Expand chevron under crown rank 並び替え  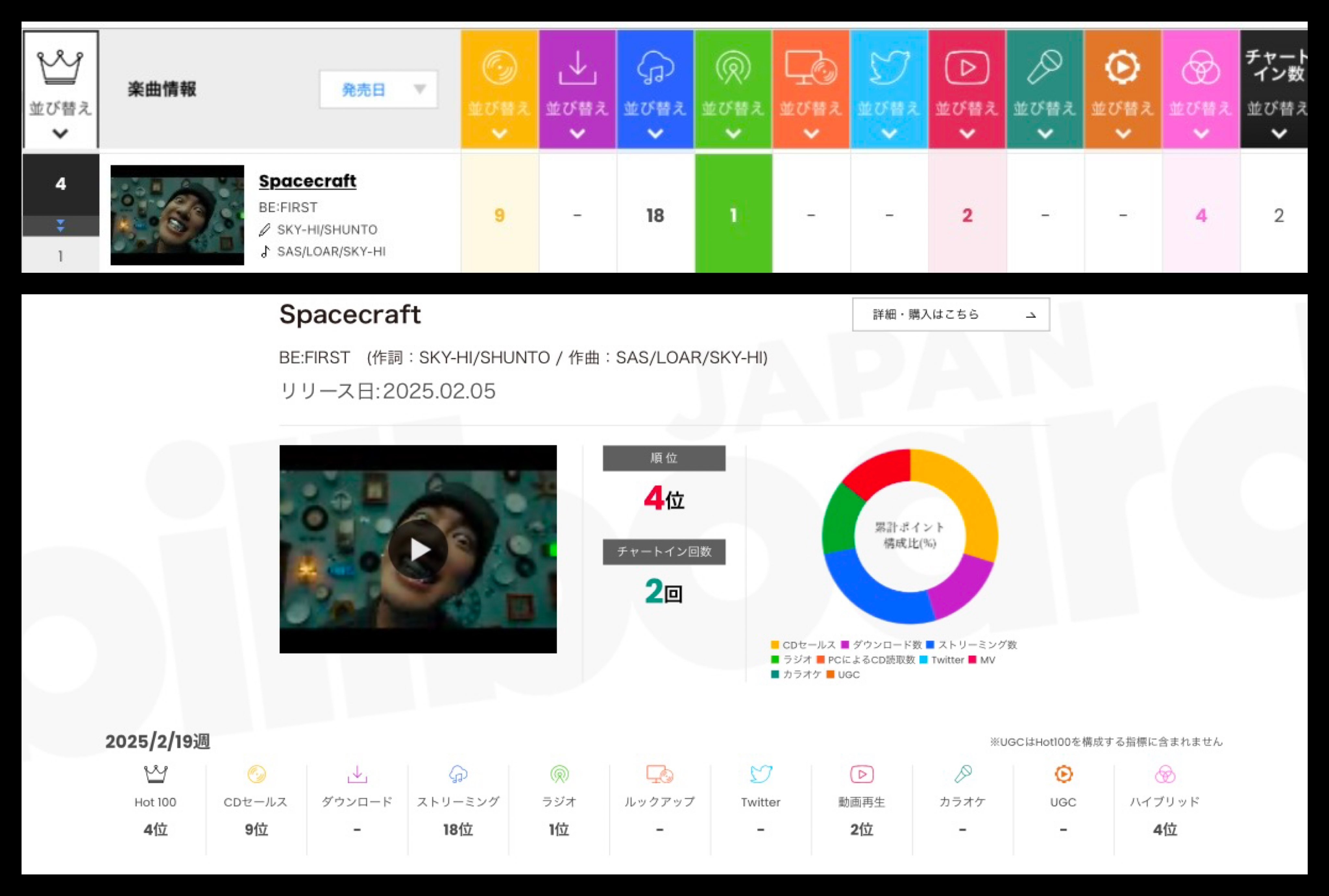(60, 134)
